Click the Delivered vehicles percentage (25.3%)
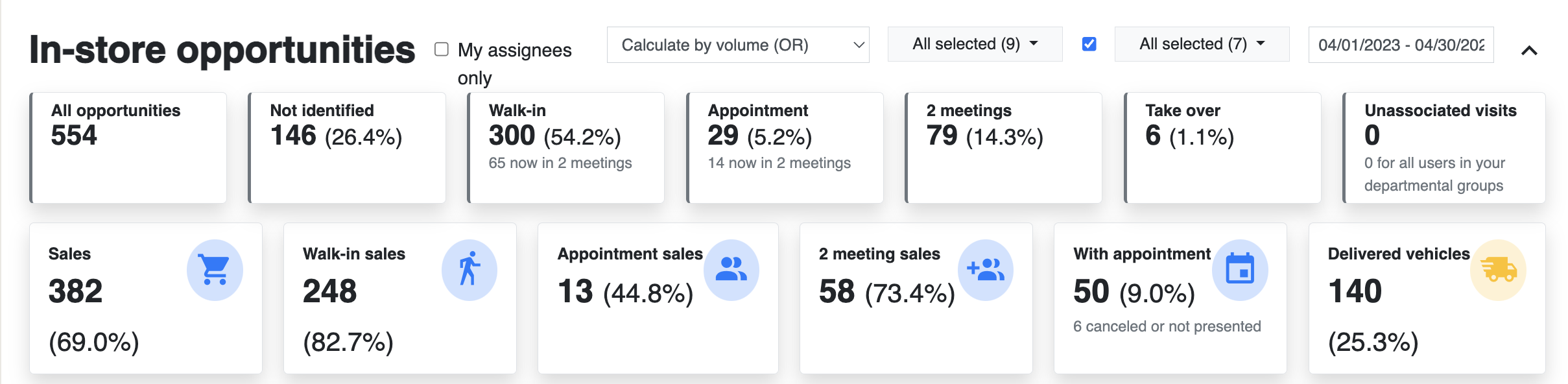Screen dimensions: 1568x384 click(x=1373, y=342)
